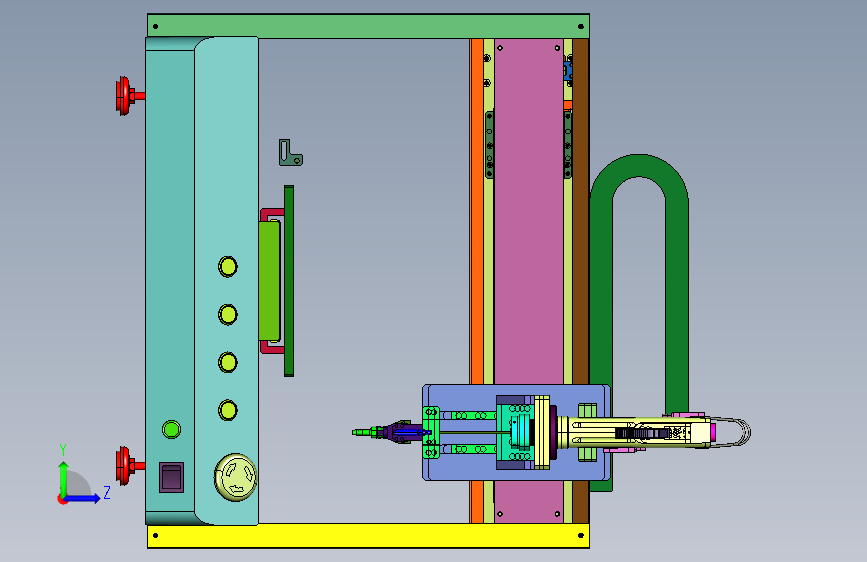The width and height of the screenshot is (867, 562).
Task: Pick the green screwdriver bit tip
Action: pyautogui.click(x=363, y=432)
